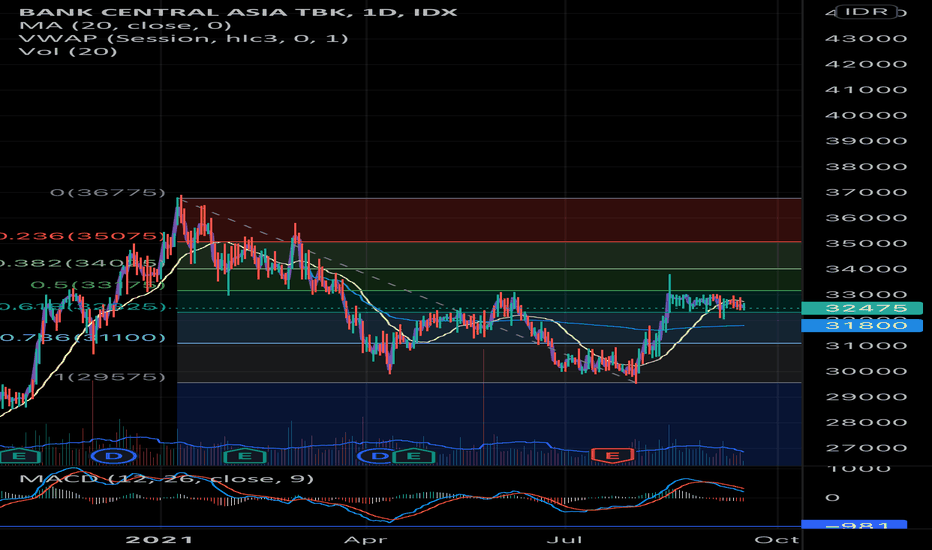Screen dimensions: 932x550
Task: Click the 1(29575) Fibonacci level label
Action: pos(110,377)
